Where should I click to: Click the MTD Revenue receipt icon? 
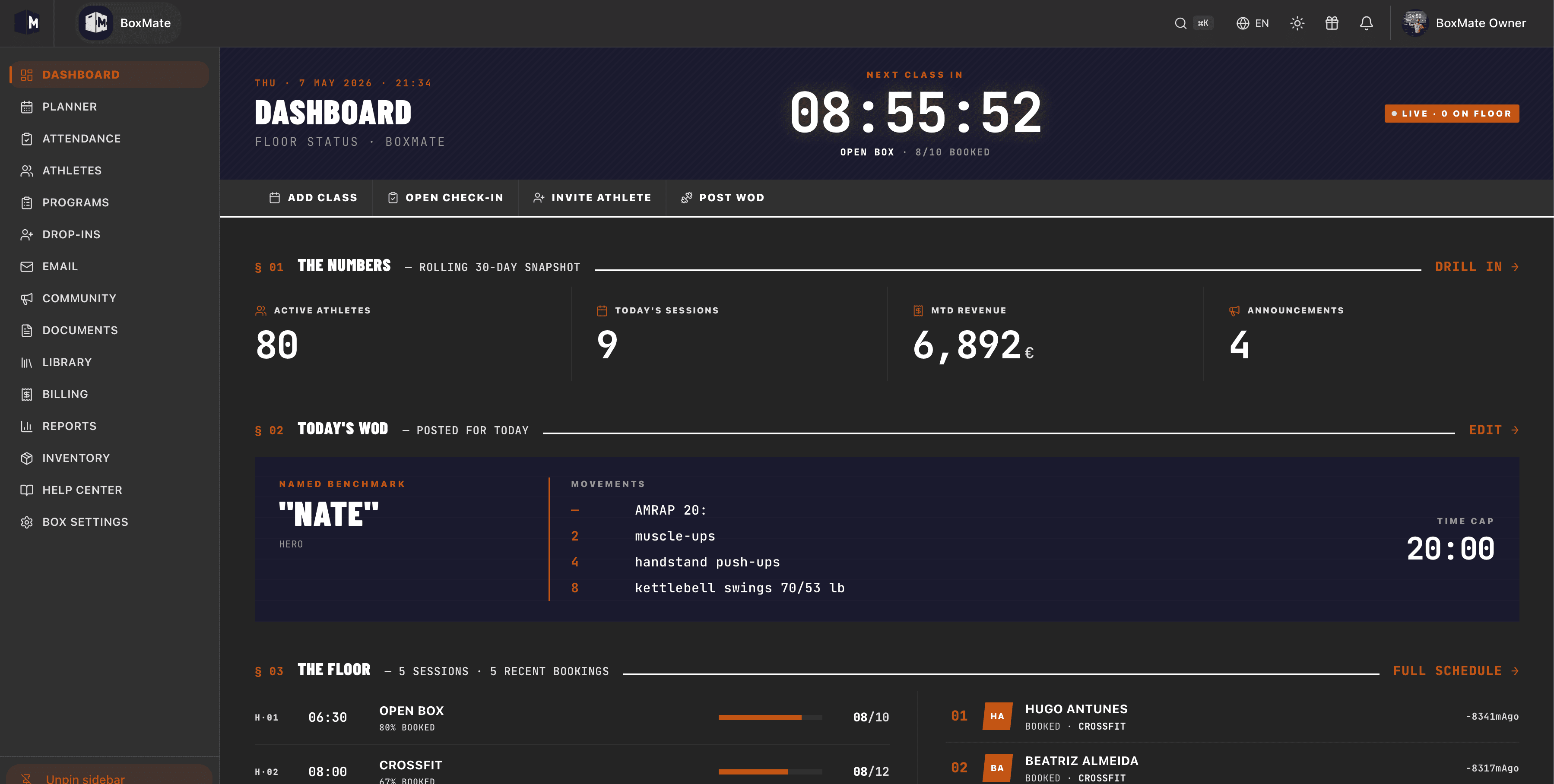tap(917, 310)
